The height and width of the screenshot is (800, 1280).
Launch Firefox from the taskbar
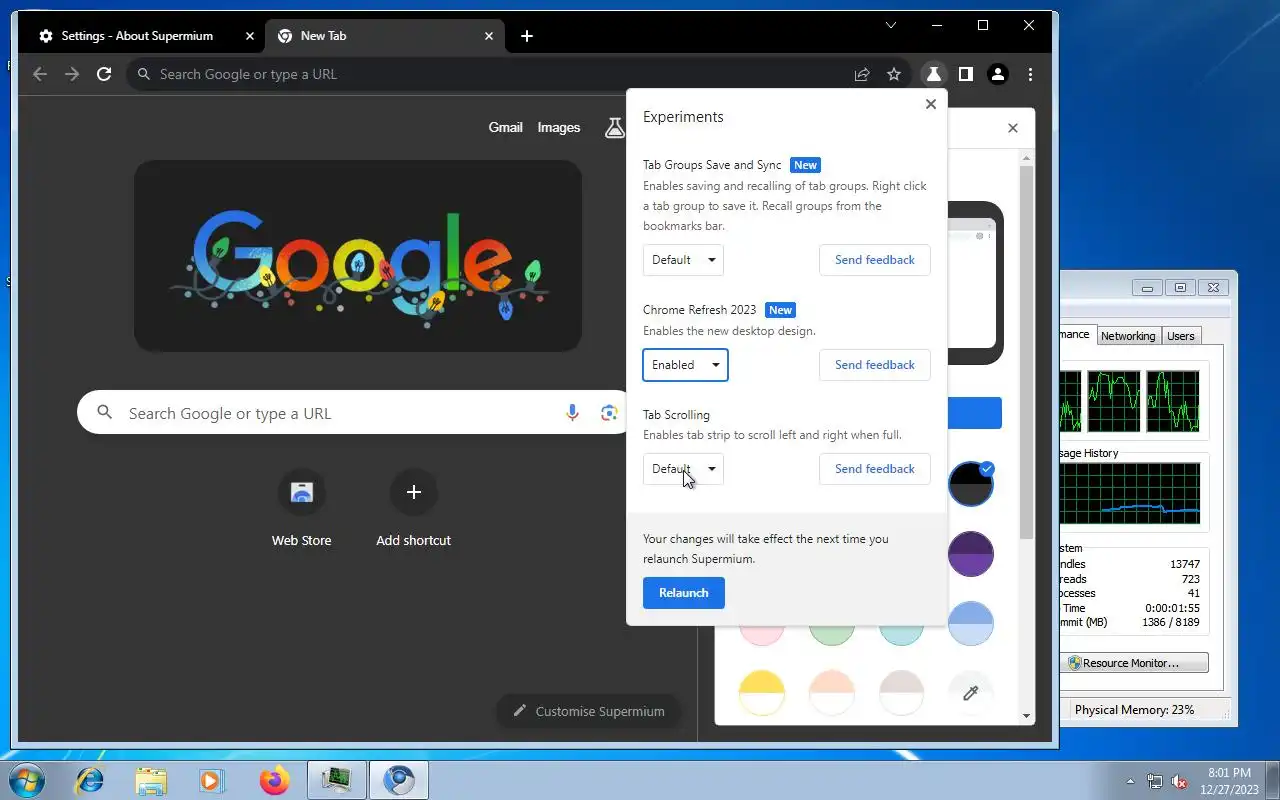click(274, 780)
